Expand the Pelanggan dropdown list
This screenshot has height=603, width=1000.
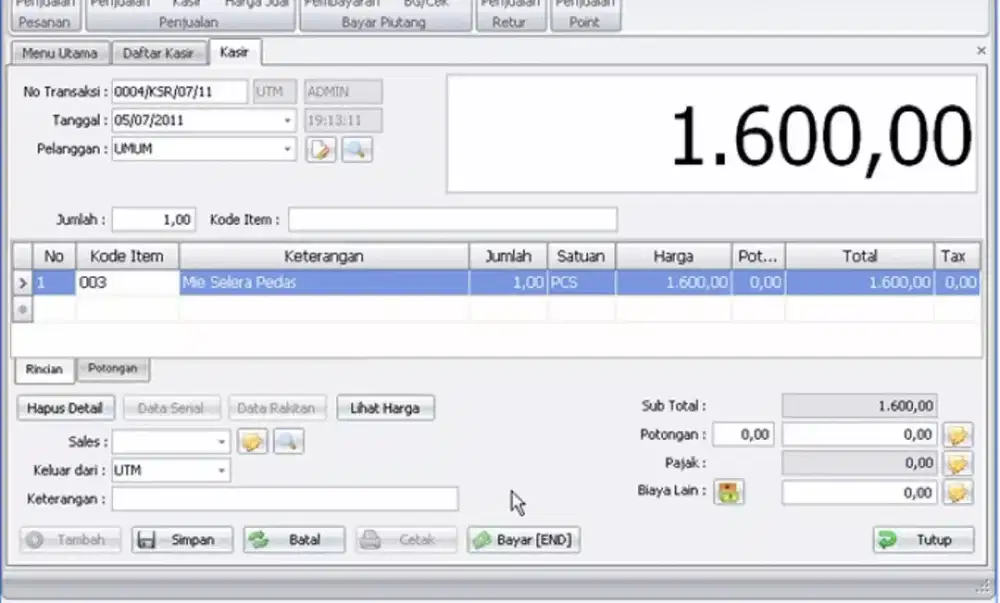tap(288, 149)
